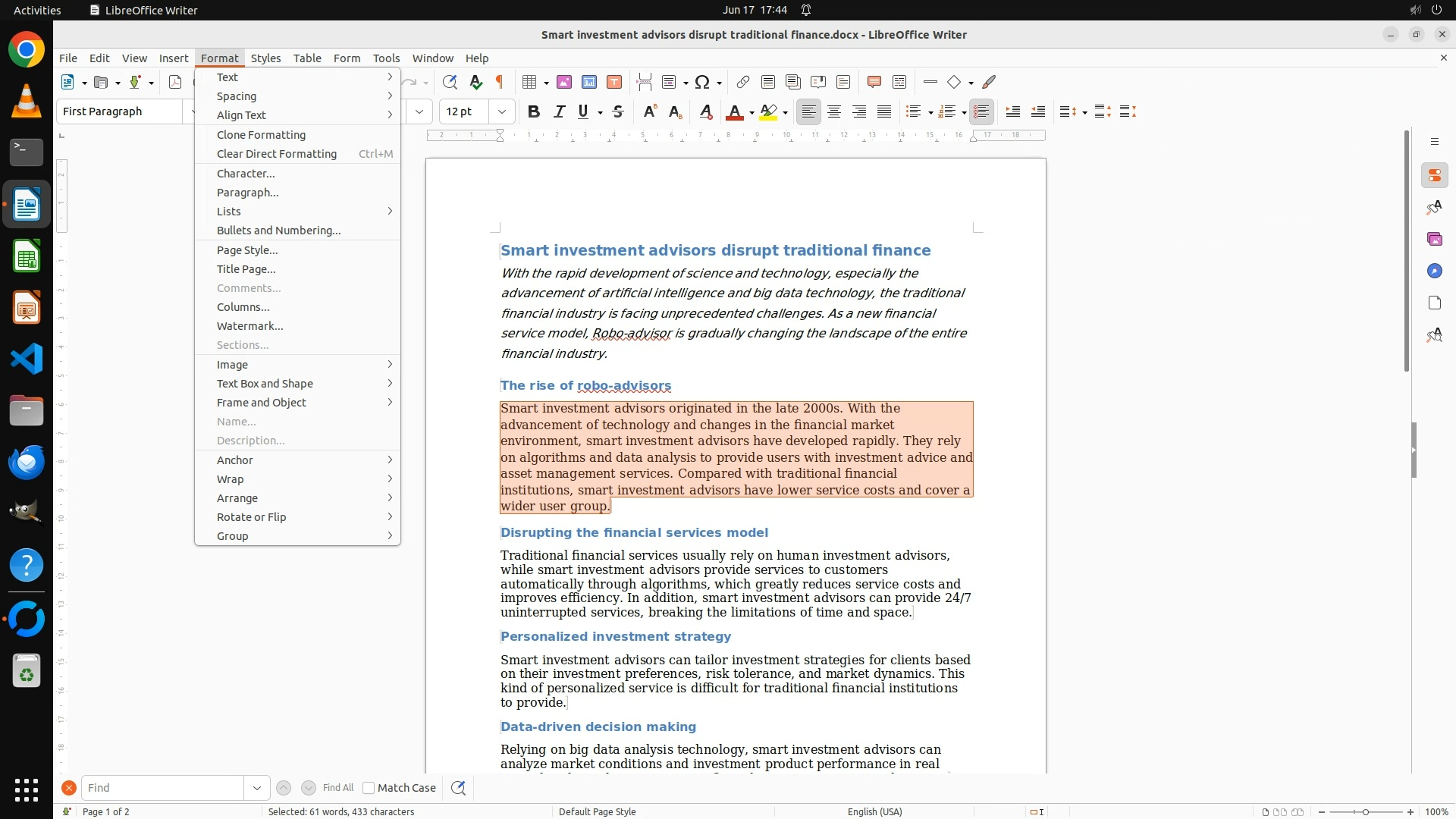Open the sidebar Gallery panel icon

coord(1434,239)
